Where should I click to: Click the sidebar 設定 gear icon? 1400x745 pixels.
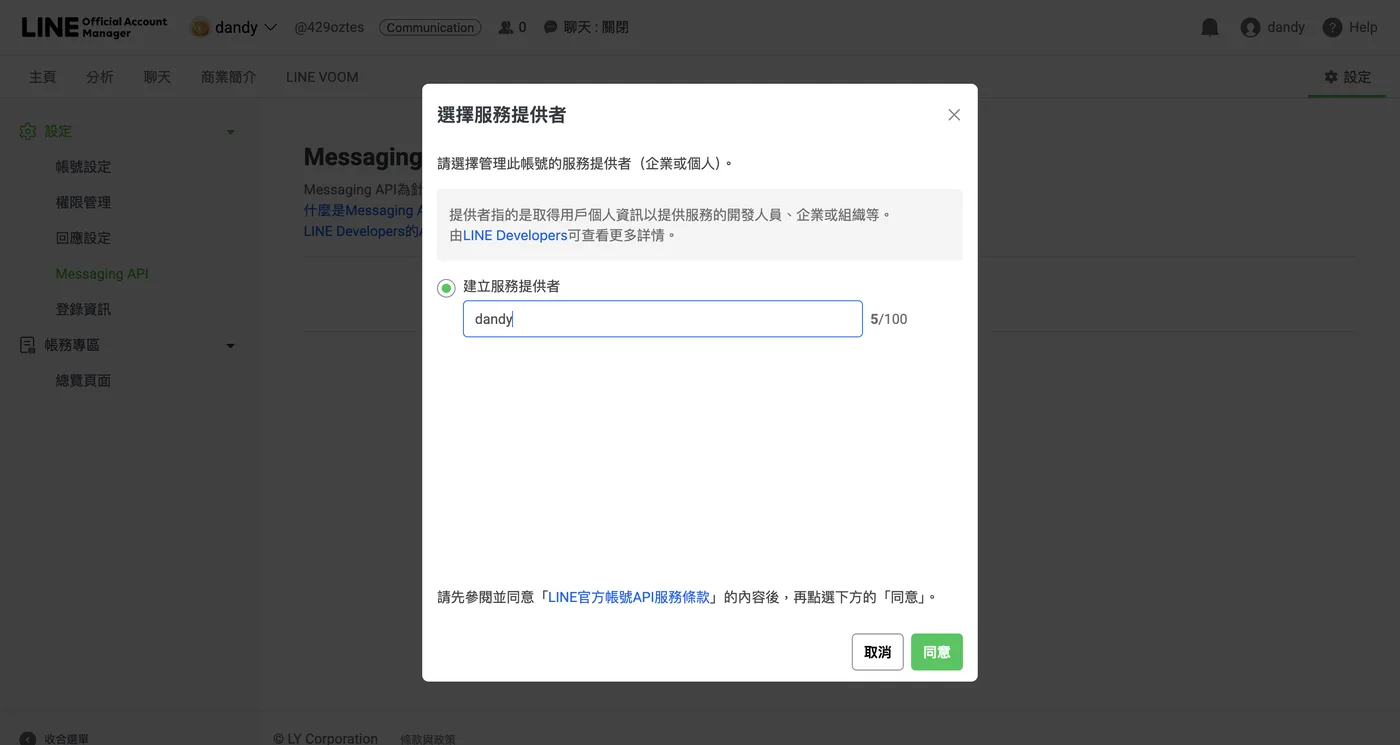[28, 131]
